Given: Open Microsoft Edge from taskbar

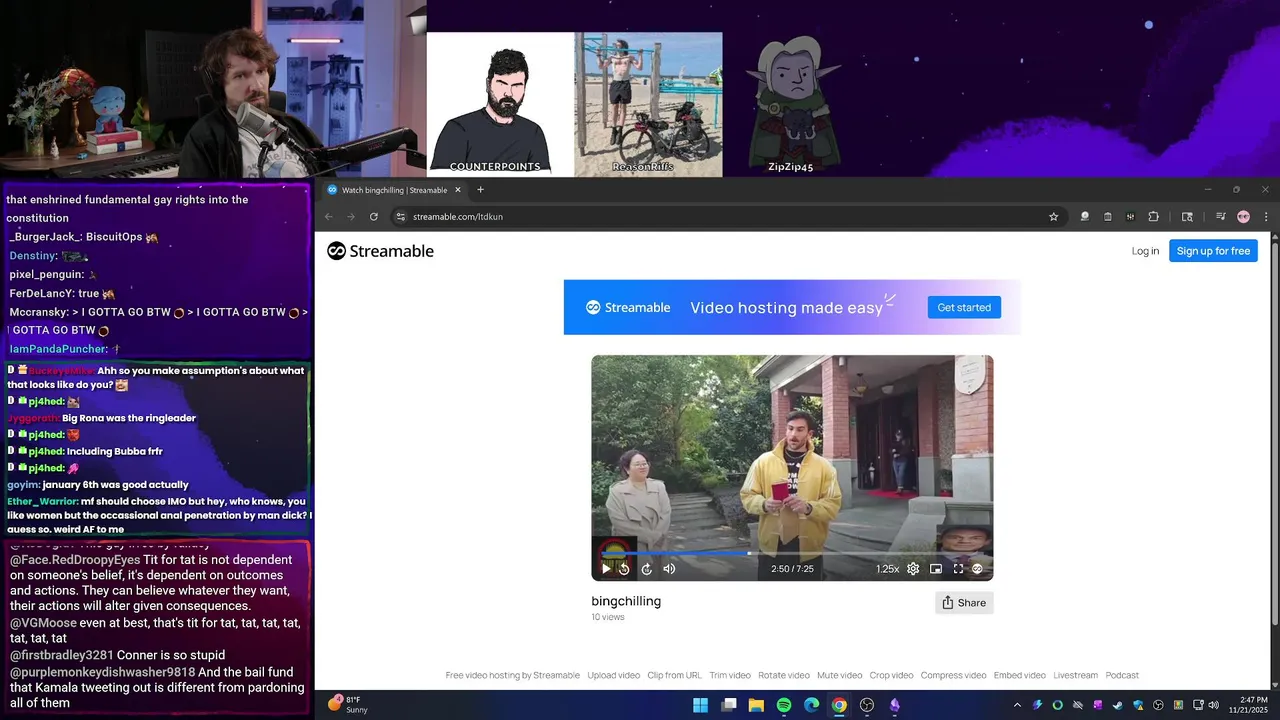Looking at the screenshot, I should coord(812,705).
